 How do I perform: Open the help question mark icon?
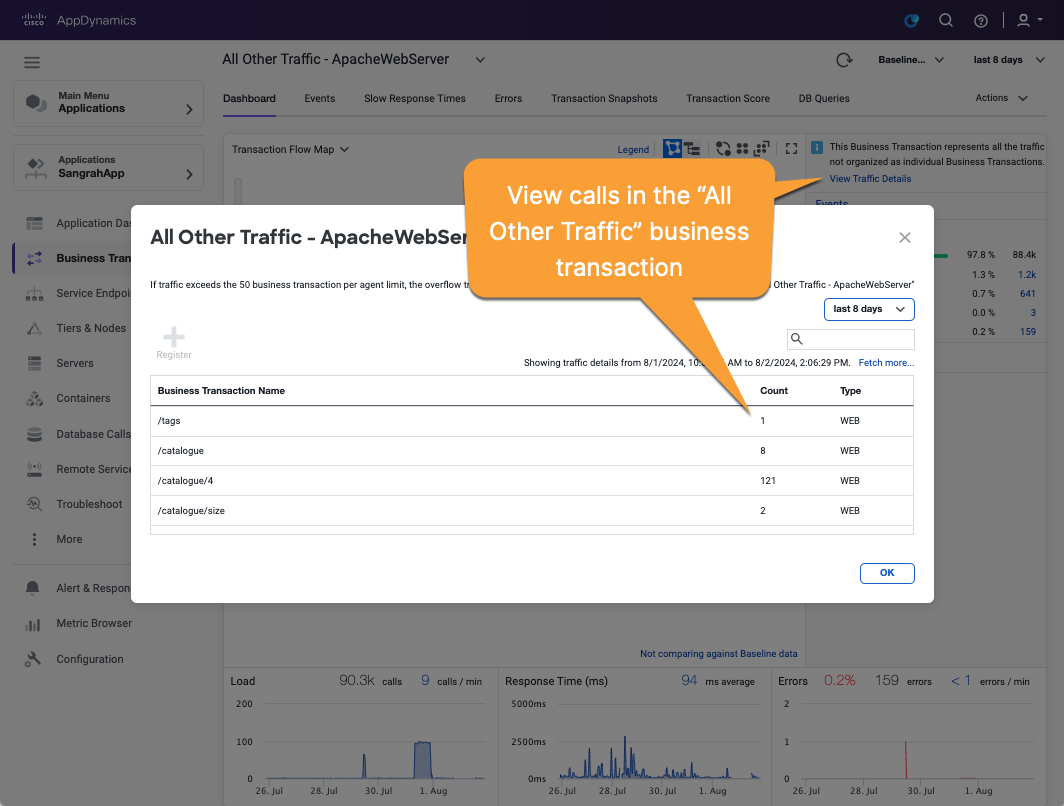coord(981,21)
